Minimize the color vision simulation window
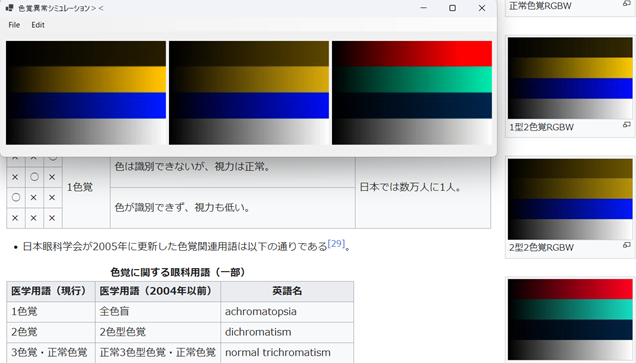 (423, 8)
